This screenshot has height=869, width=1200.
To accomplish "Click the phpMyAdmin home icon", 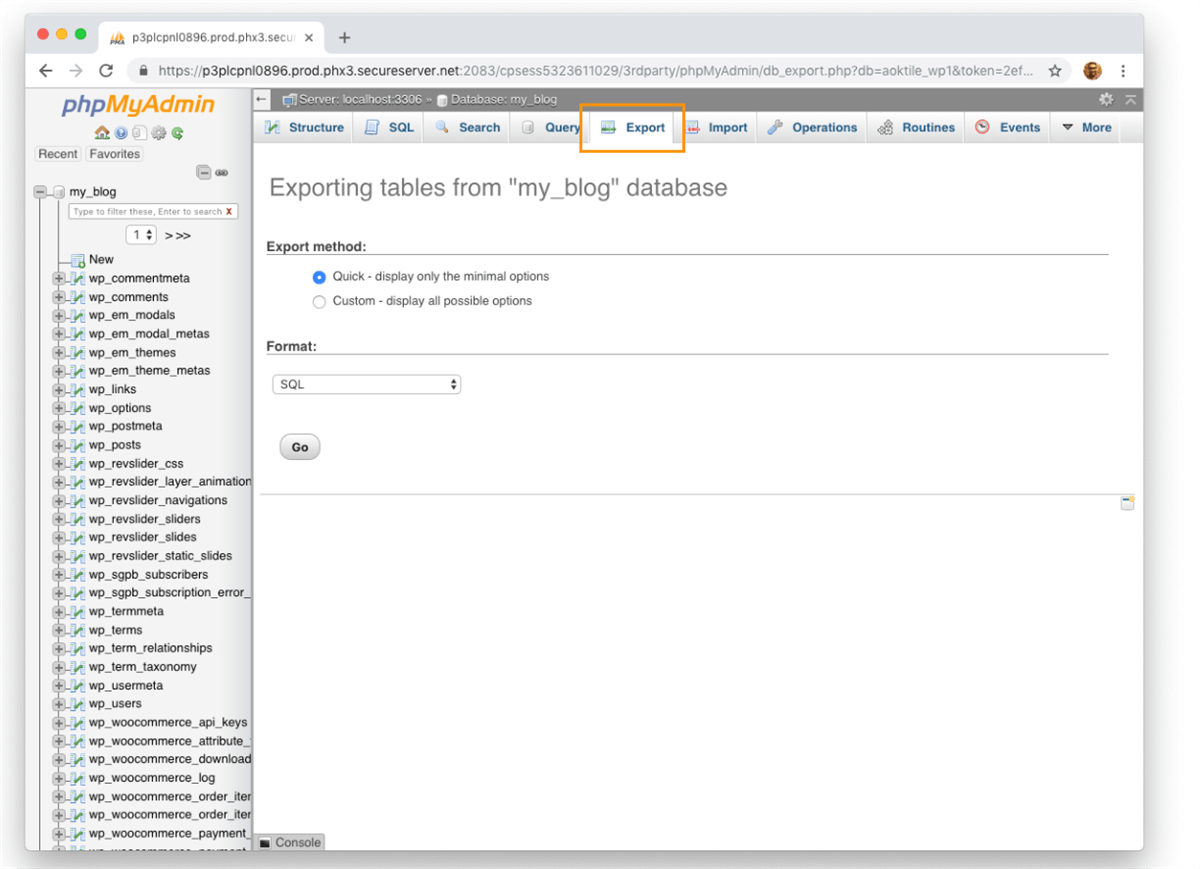I will pos(101,133).
